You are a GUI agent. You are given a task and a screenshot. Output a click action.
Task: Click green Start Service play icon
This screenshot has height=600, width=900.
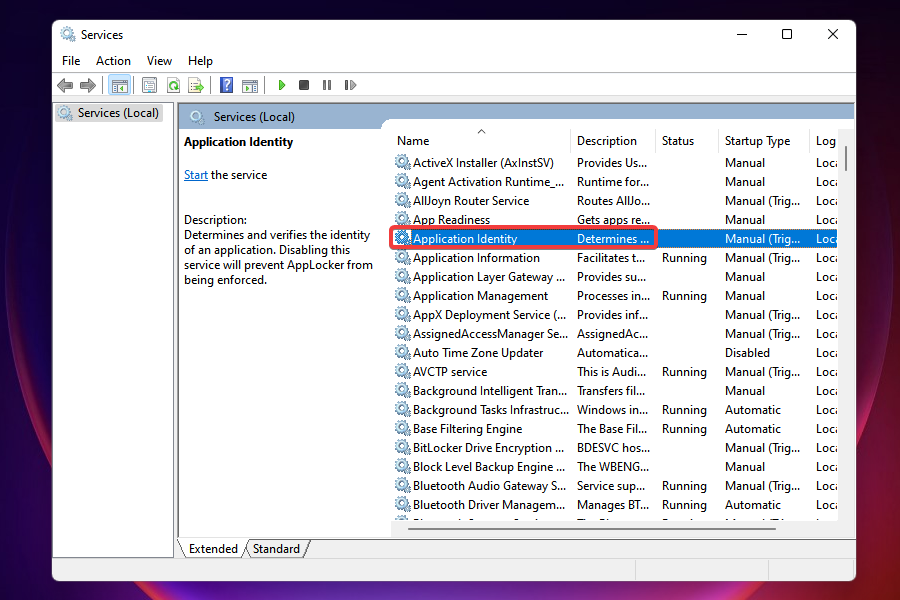tap(282, 85)
